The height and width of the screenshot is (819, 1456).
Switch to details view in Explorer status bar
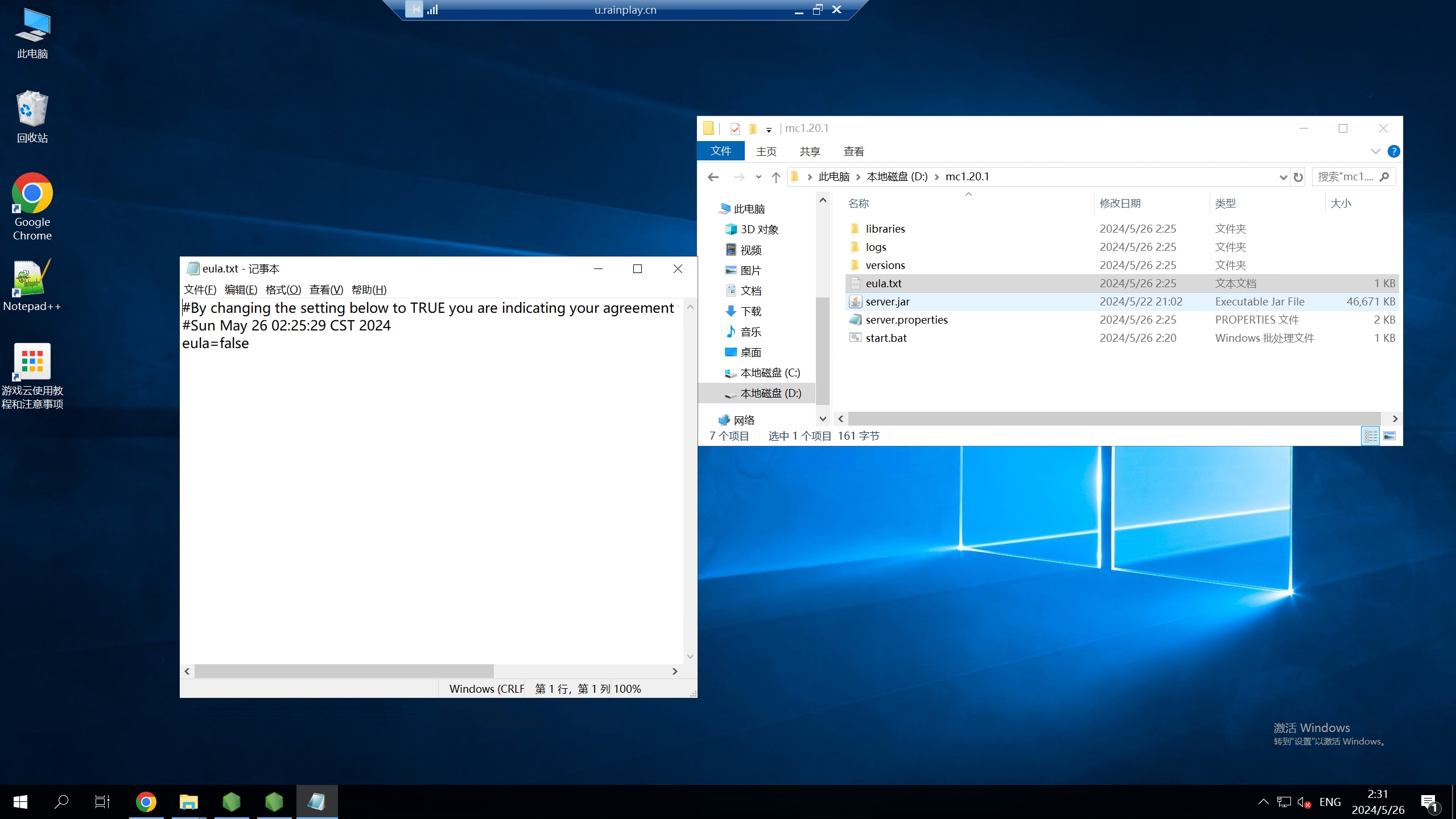click(1371, 436)
